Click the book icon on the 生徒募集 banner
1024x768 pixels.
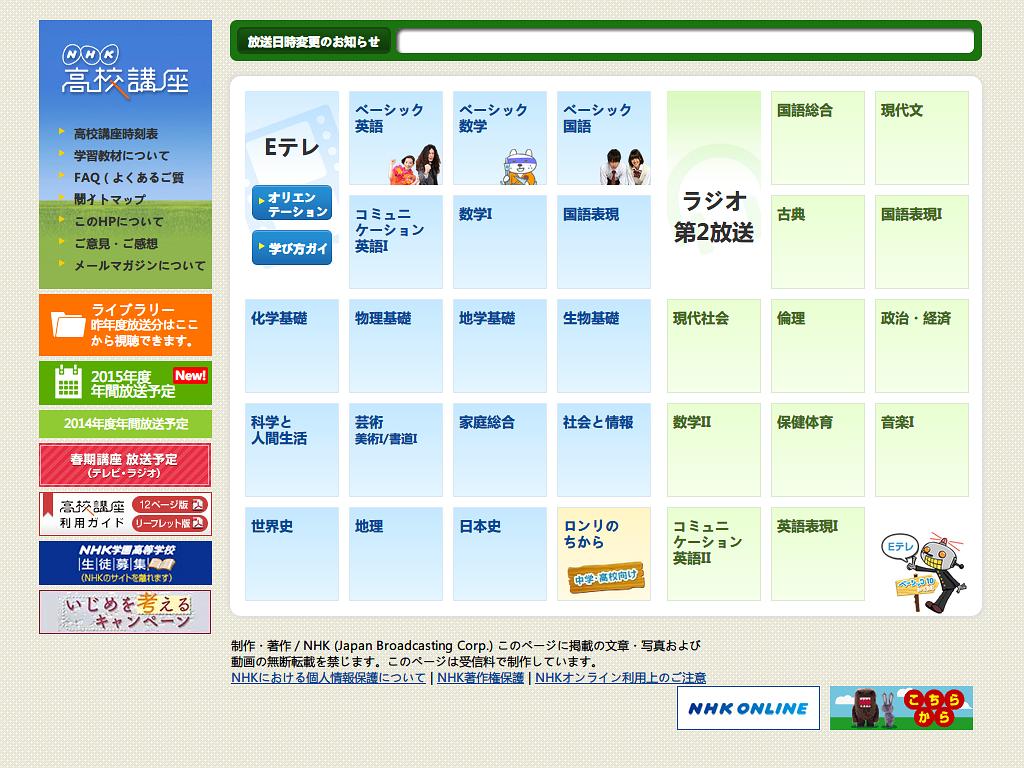coord(160,564)
